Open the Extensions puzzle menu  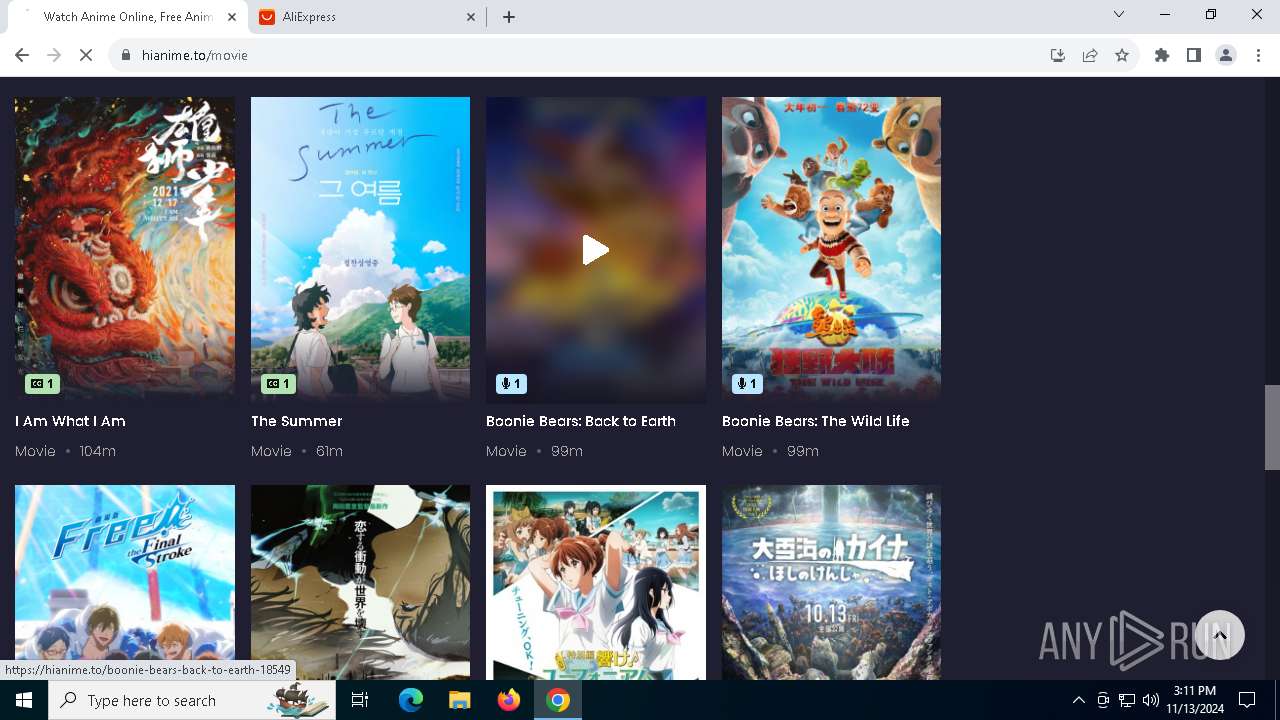coord(1162,55)
